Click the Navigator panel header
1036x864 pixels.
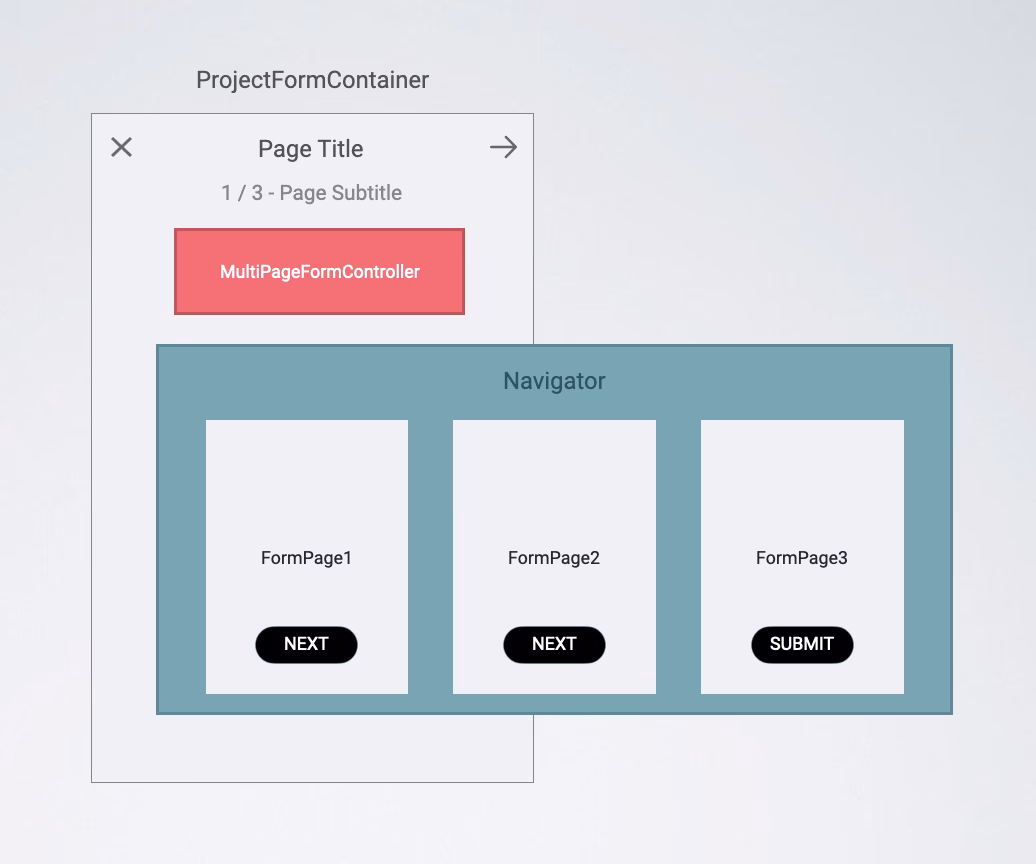point(554,381)
